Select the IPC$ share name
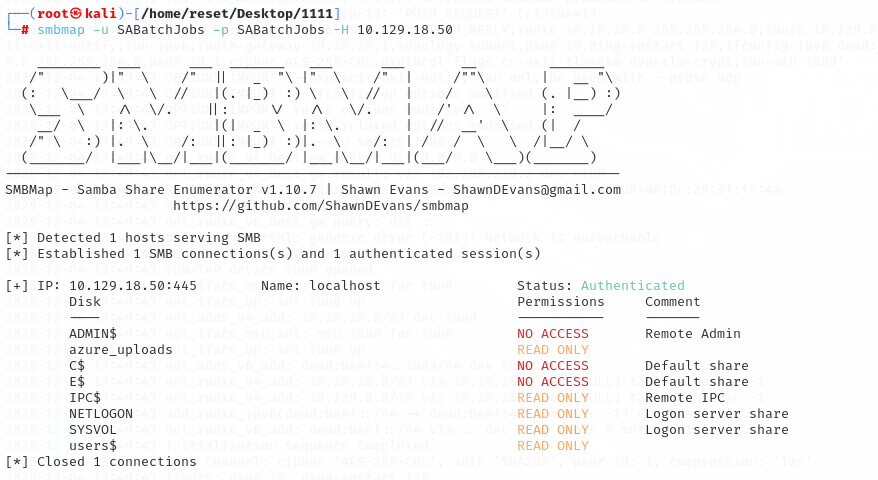The width and height of the screenshot is (878, 480). [x=85, y=398]
